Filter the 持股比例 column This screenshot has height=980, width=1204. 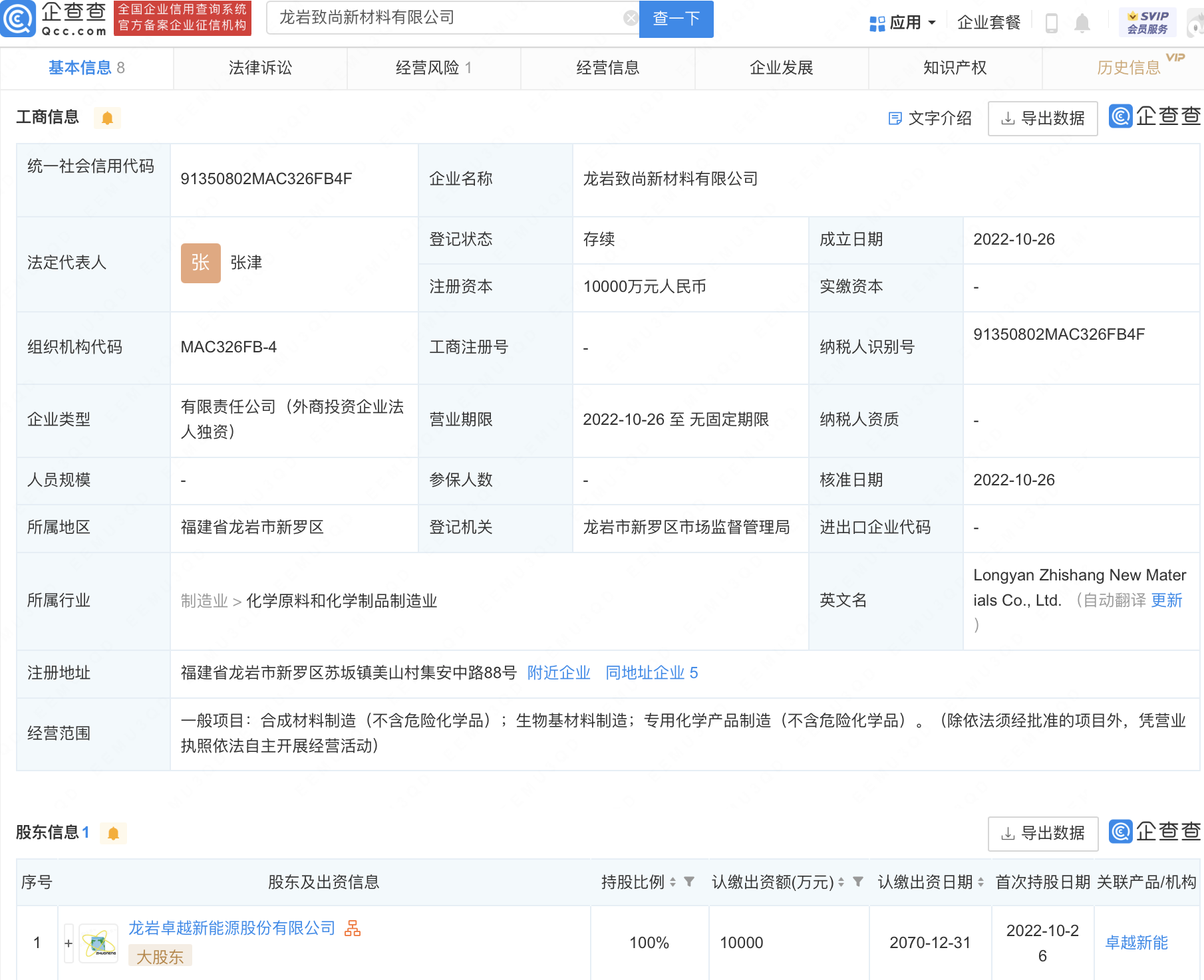[x=689, y=882]
